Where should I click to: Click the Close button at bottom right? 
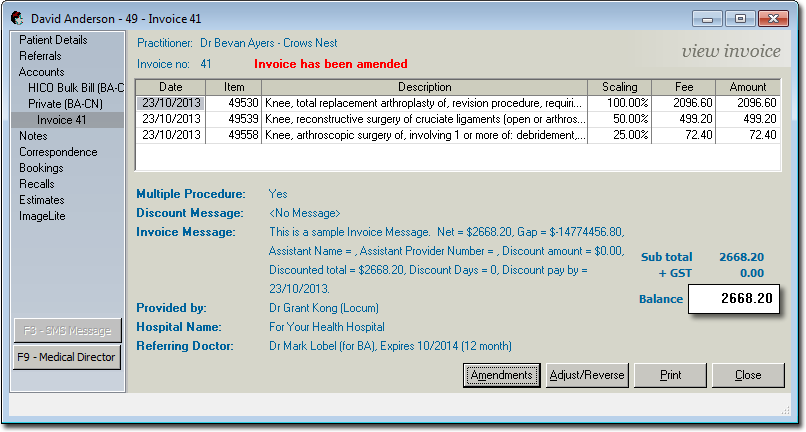click(748, 376)
